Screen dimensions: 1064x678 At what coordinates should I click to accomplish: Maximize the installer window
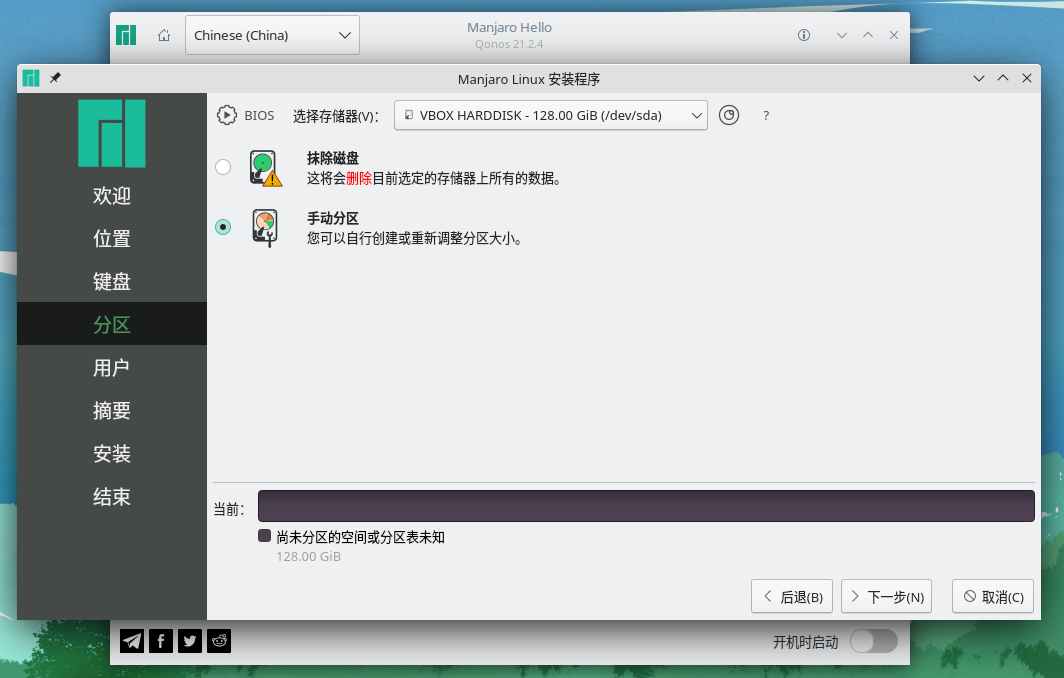(x=1003, y=78)
